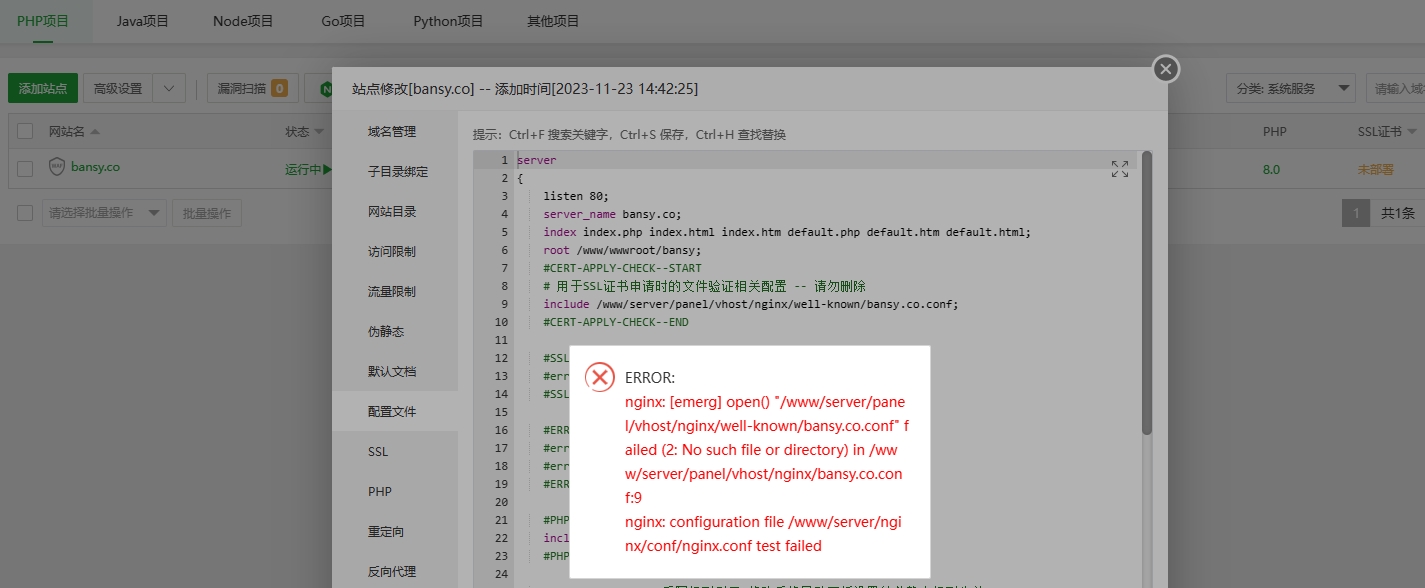This screenshot has height=588, width=1425.
Task: Switch to PHP项目 tab
Action: 43,20
